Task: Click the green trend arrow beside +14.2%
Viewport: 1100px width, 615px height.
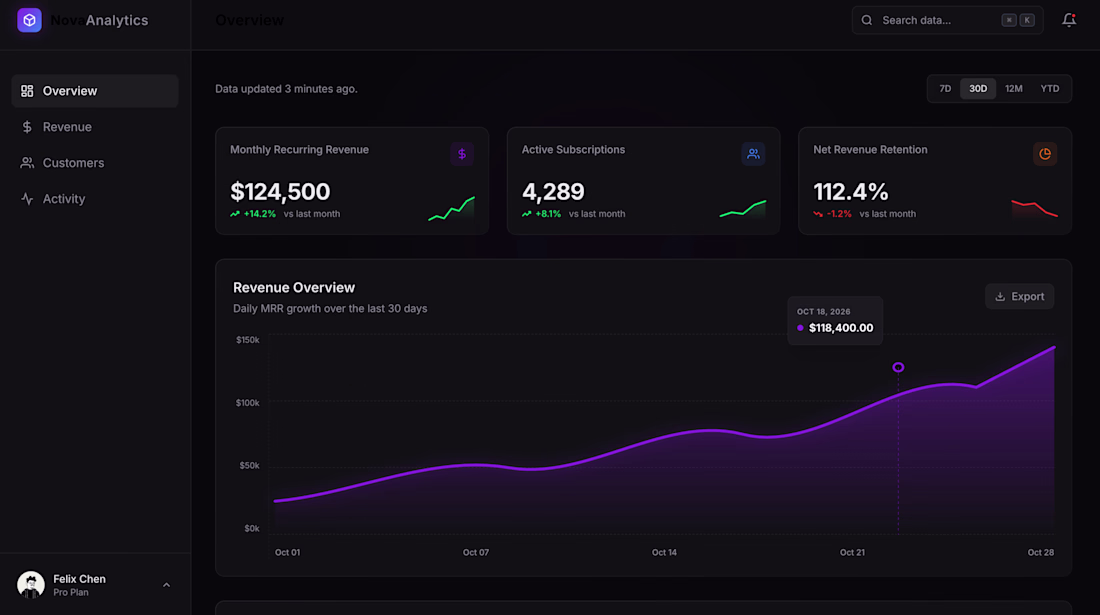Action: point(235,214)
